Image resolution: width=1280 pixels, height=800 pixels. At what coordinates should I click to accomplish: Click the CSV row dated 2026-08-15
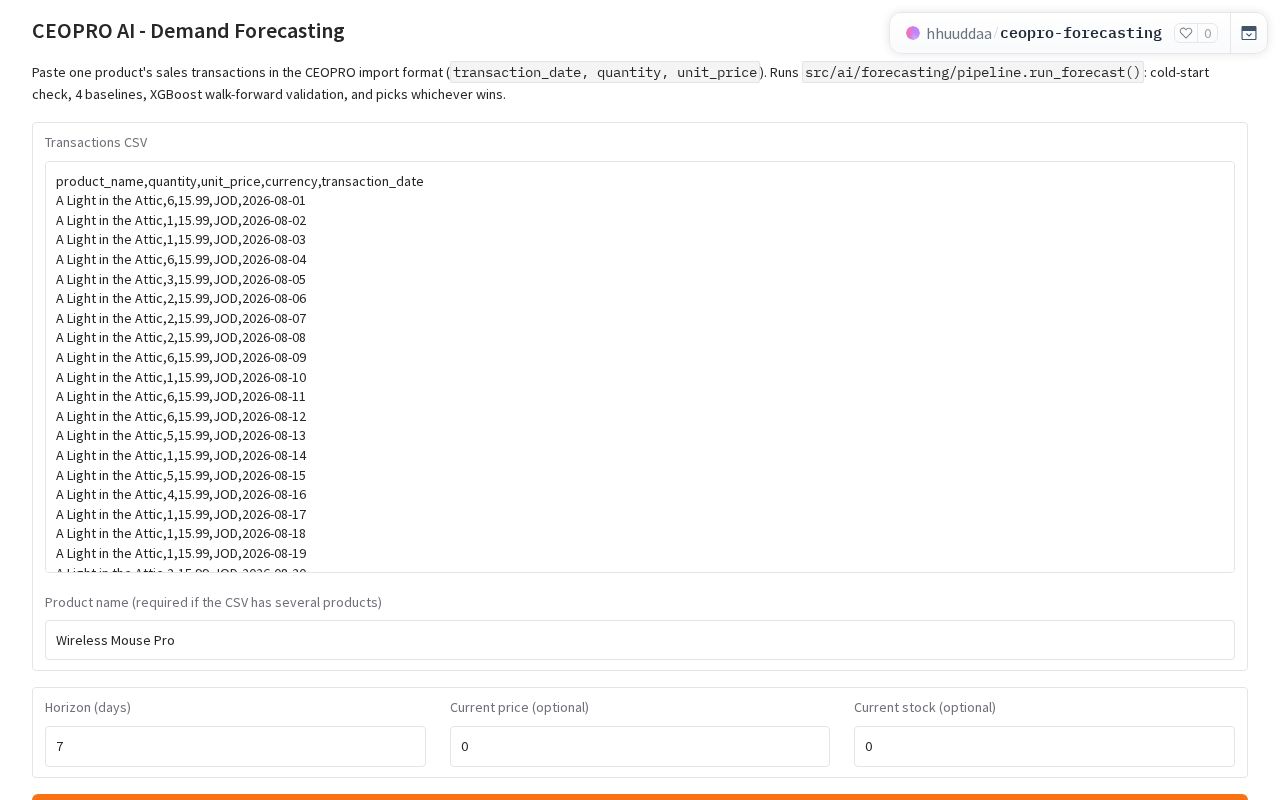click(x=181, y=475)
